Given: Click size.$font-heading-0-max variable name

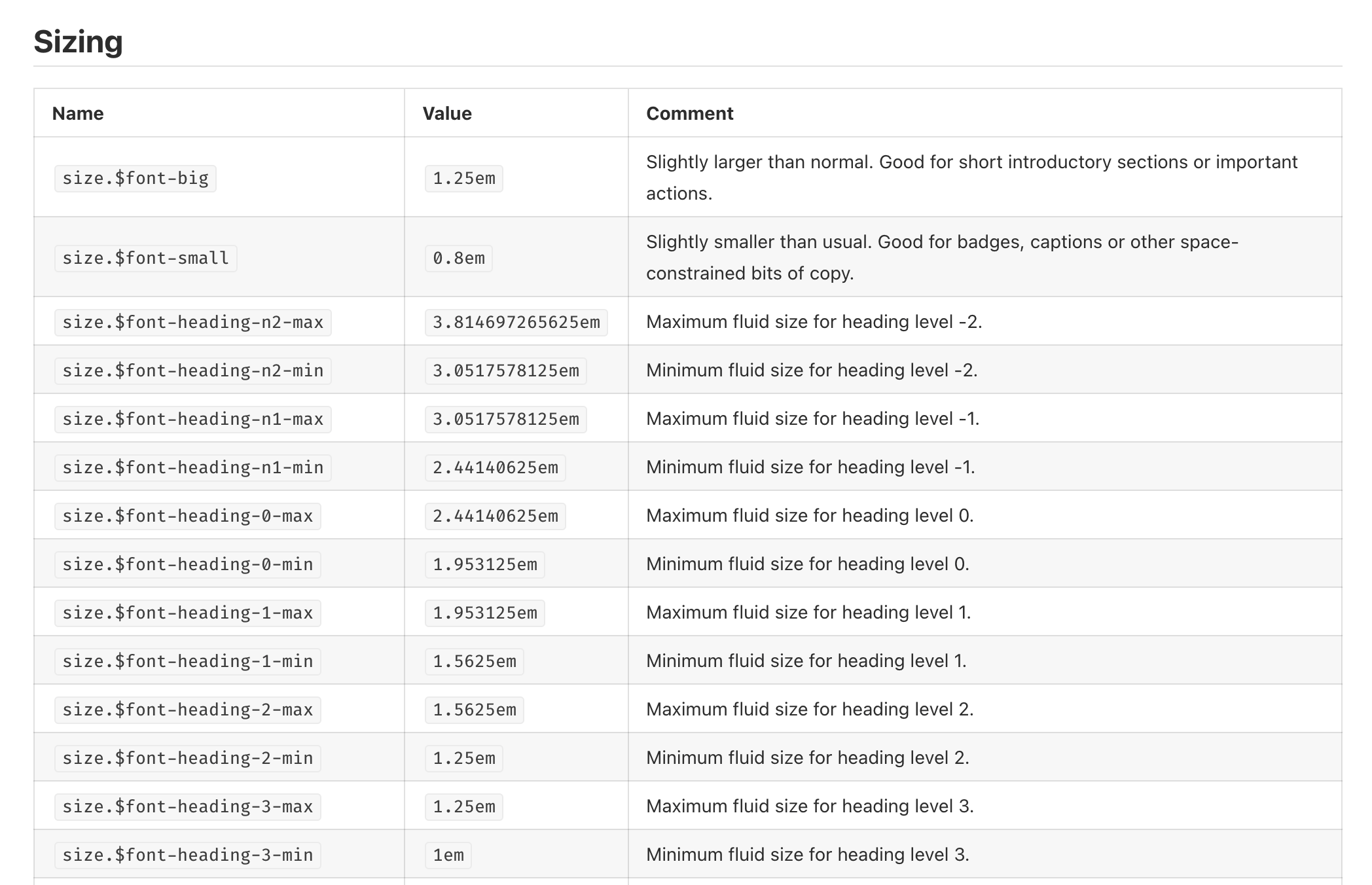Looking at the screenshot, I should point(187,516).
